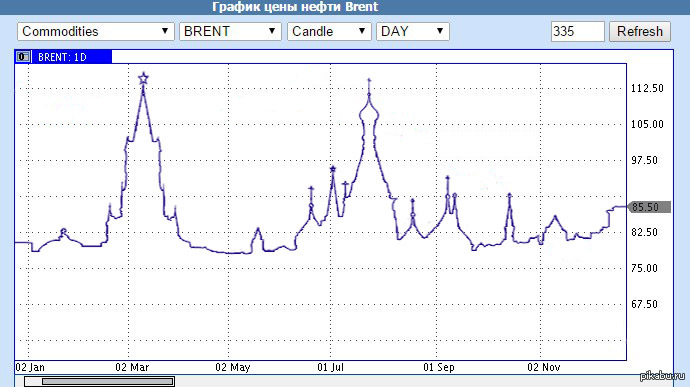The image size is (690, 387).
Task: Click the horizontal scrollbar thumb below the chart
Action: point(99,381)
